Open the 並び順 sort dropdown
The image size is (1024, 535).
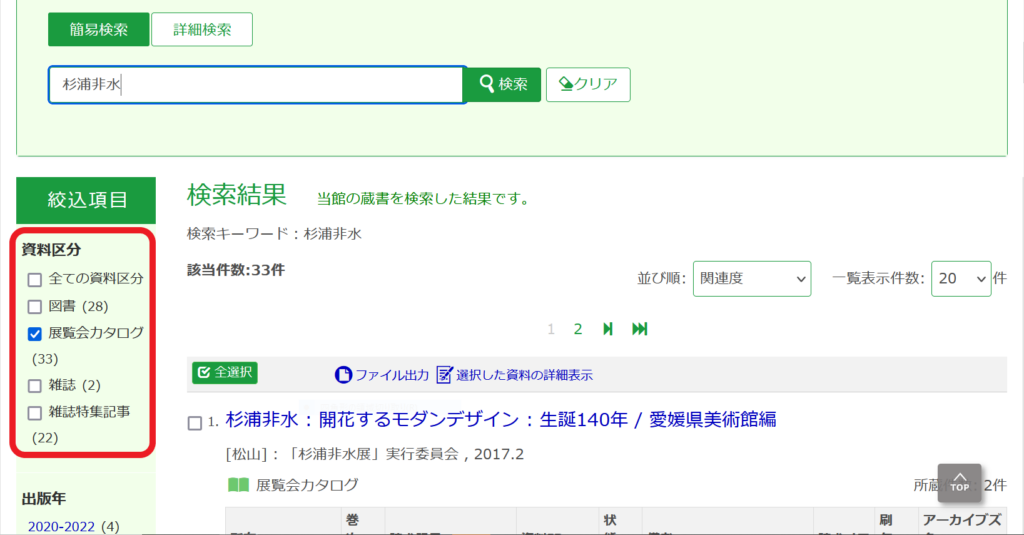tap(752, 279)
